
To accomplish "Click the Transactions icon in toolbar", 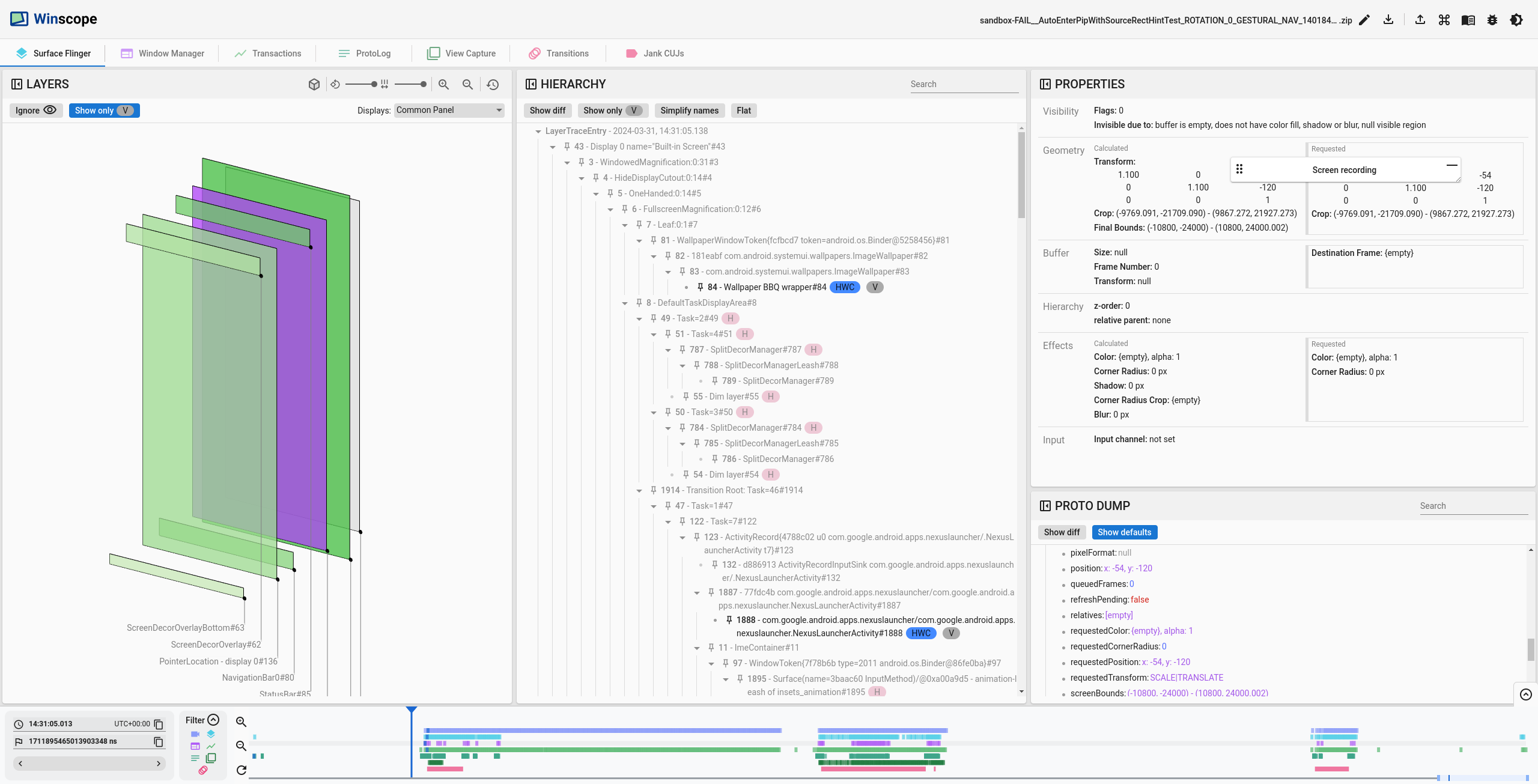I will tap(239, 52).
